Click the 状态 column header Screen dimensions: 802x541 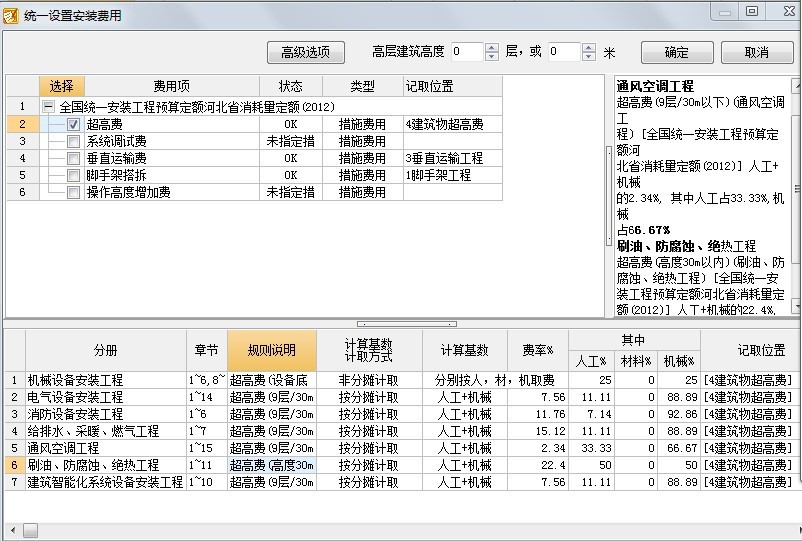291,86
